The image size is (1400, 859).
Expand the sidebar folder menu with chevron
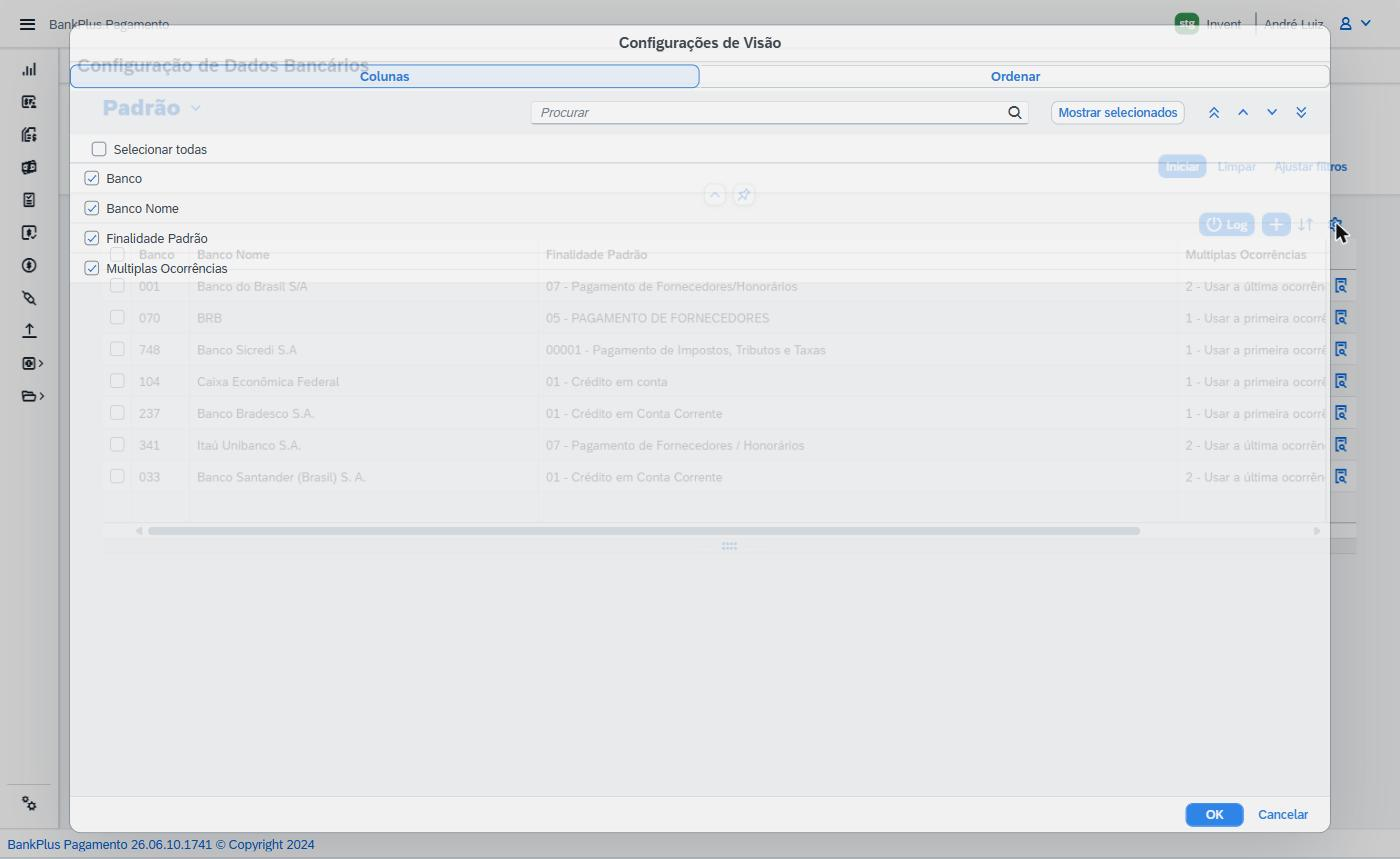pos(33,396)
